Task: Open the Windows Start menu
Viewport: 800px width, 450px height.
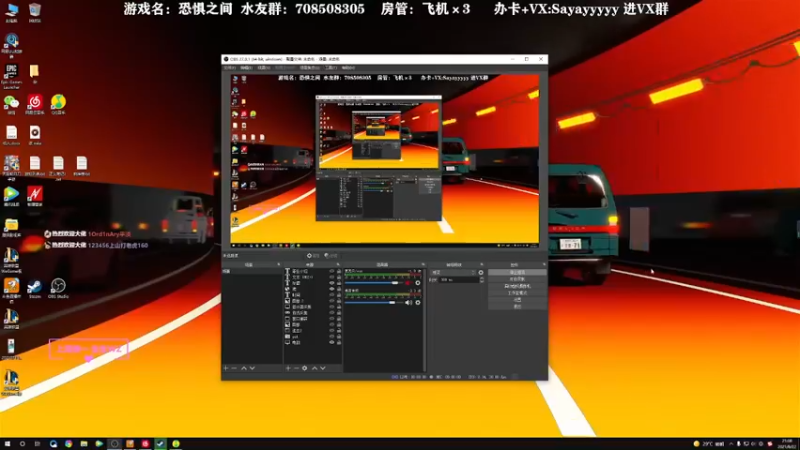Action: tap(7, 444)
